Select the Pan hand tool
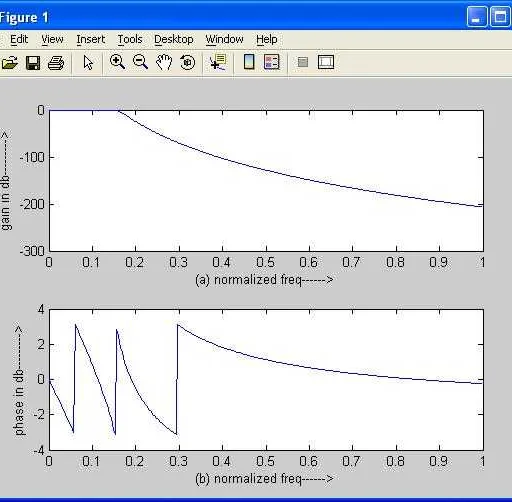Viewport: 512px width, 502px height. pyautogui.click(x=164, y=62)
